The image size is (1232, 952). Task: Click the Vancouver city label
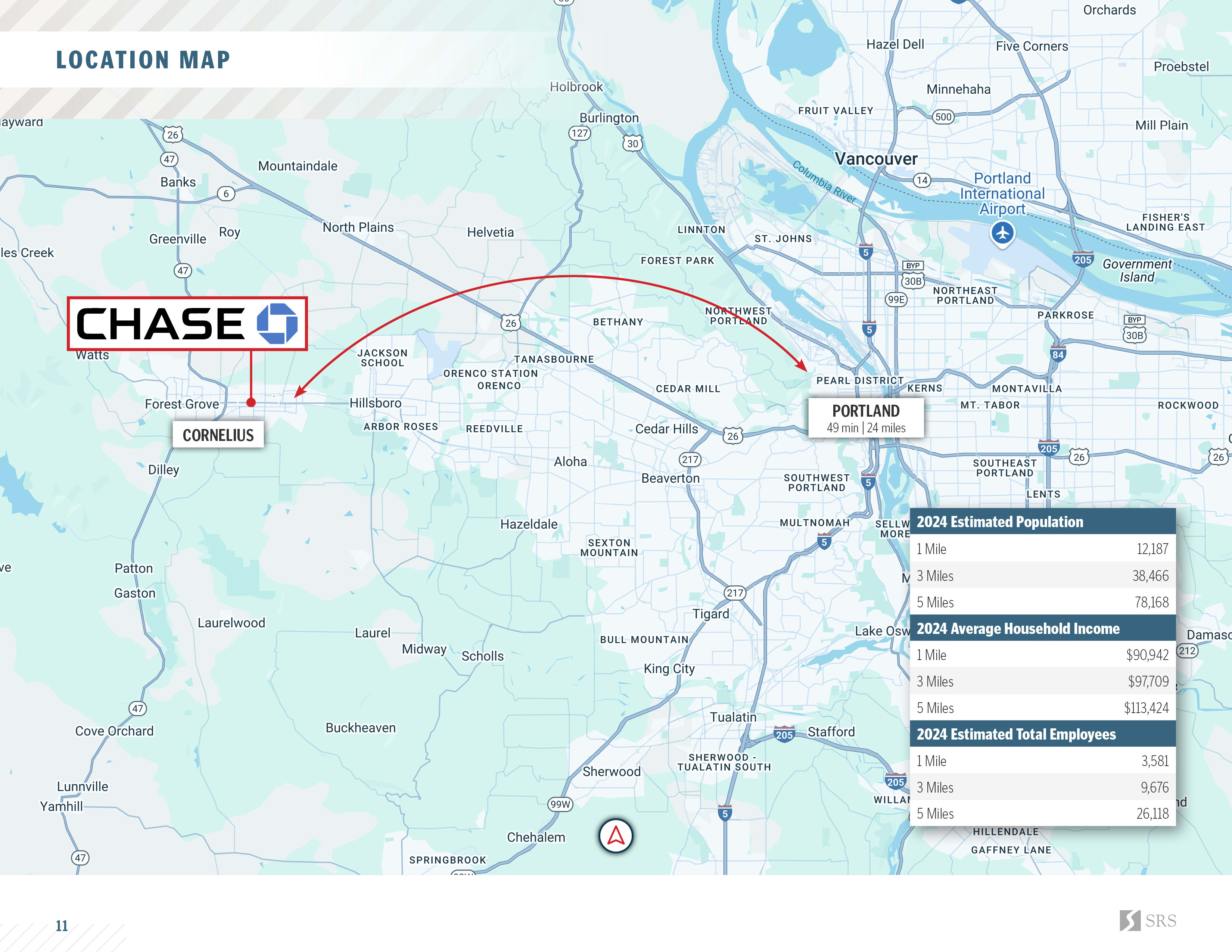876,159
